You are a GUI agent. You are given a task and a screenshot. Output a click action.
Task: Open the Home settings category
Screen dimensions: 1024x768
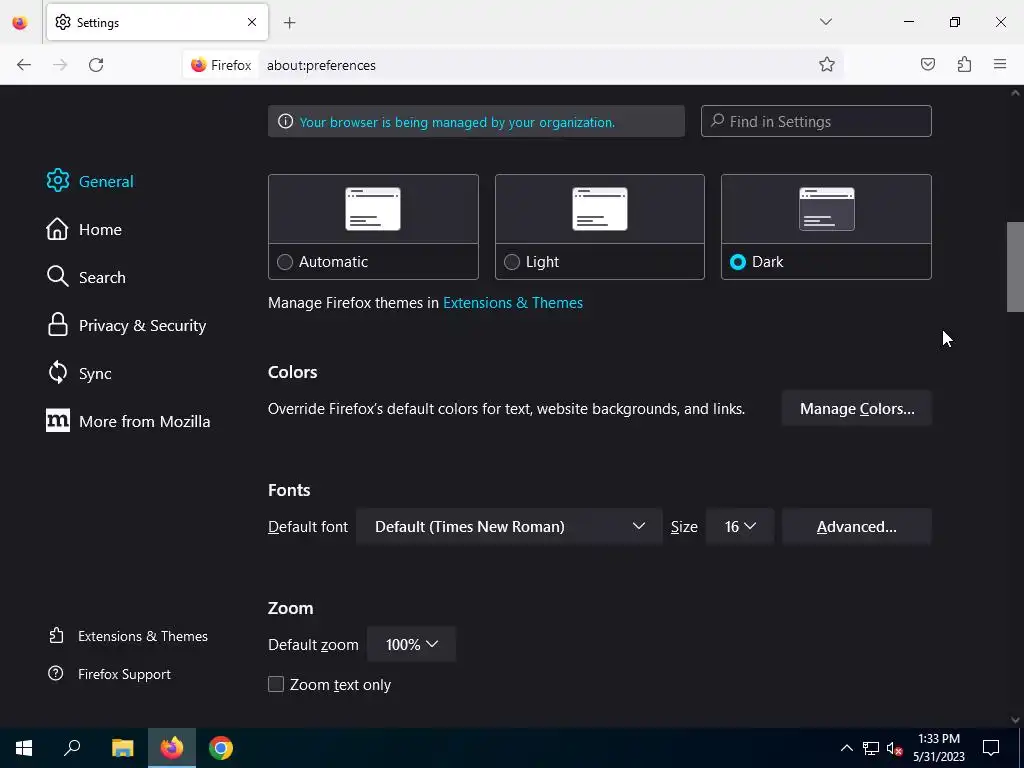pos(84,229)
